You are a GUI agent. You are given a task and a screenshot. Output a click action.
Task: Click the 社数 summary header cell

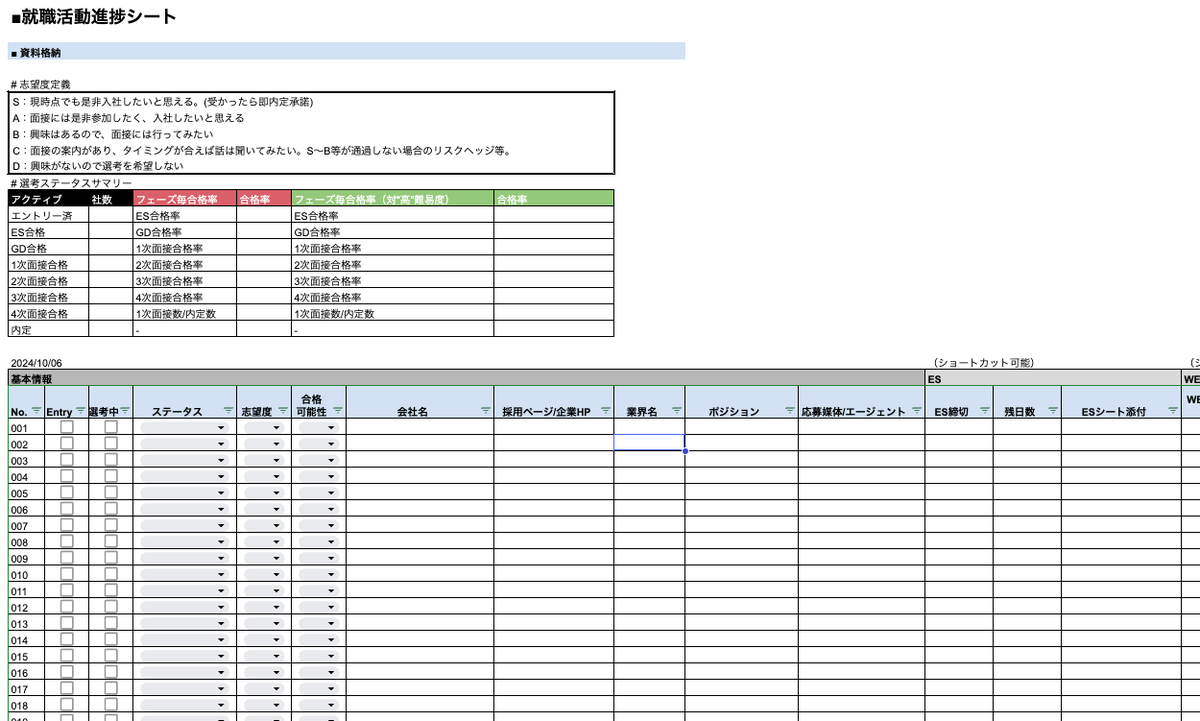(x=110, y=200)
